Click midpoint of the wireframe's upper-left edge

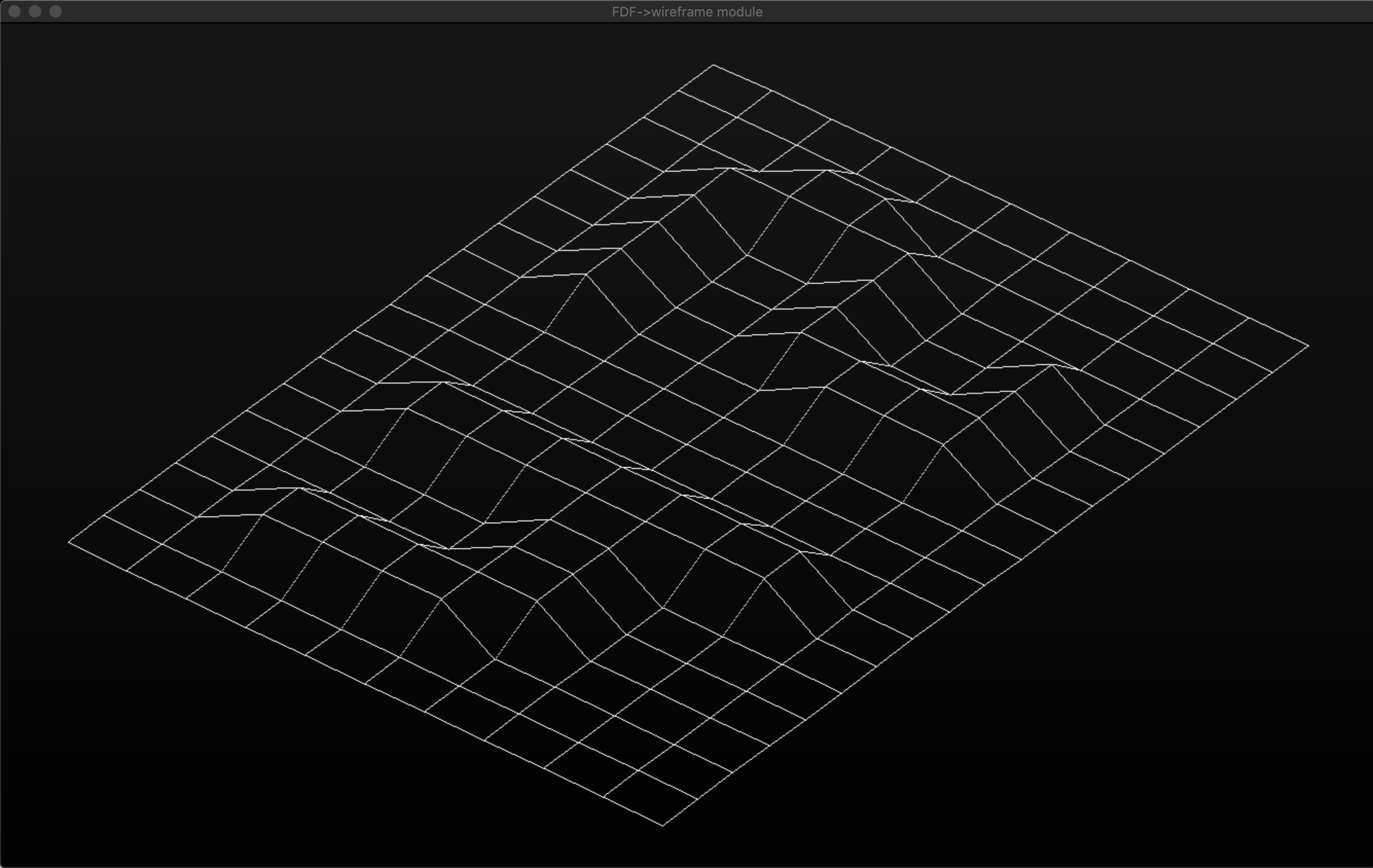pos(391,304)
